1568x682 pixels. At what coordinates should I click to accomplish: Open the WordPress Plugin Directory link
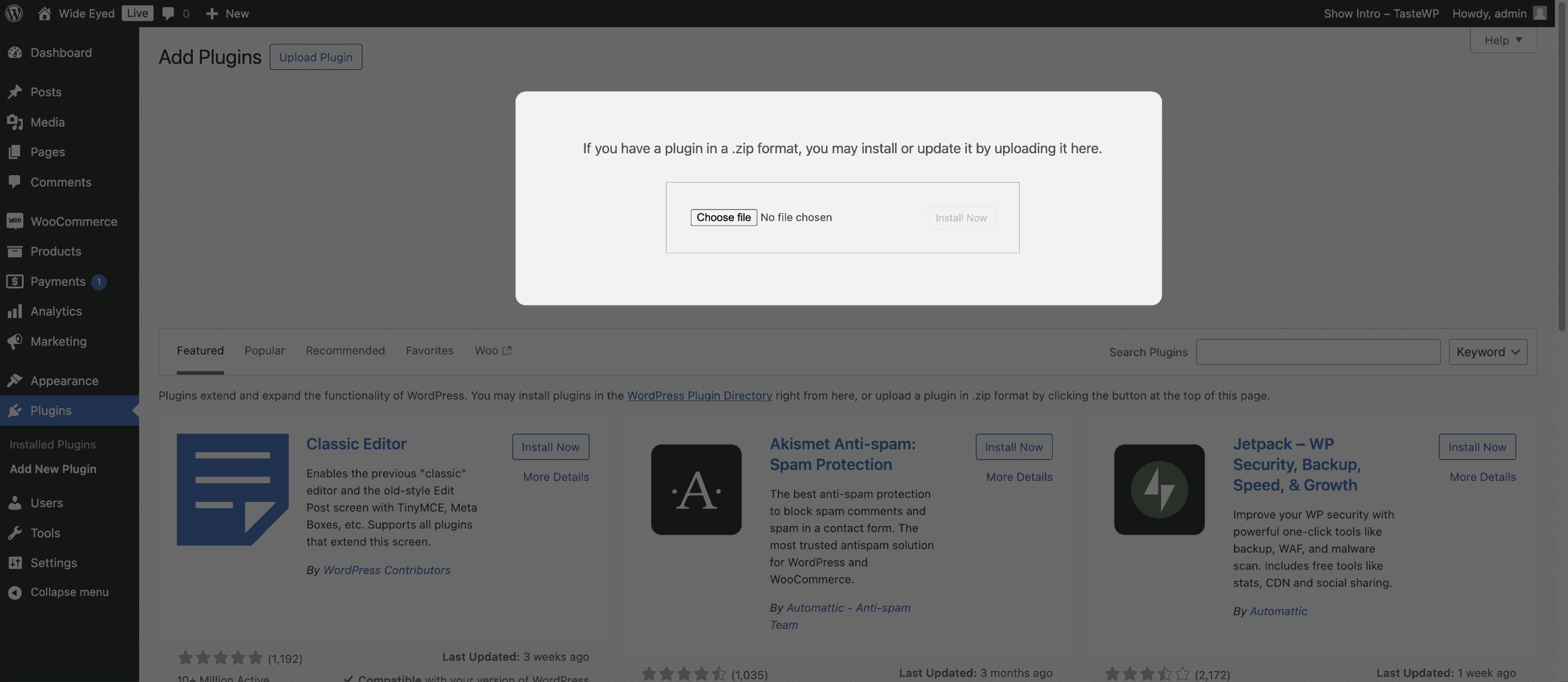699,395
